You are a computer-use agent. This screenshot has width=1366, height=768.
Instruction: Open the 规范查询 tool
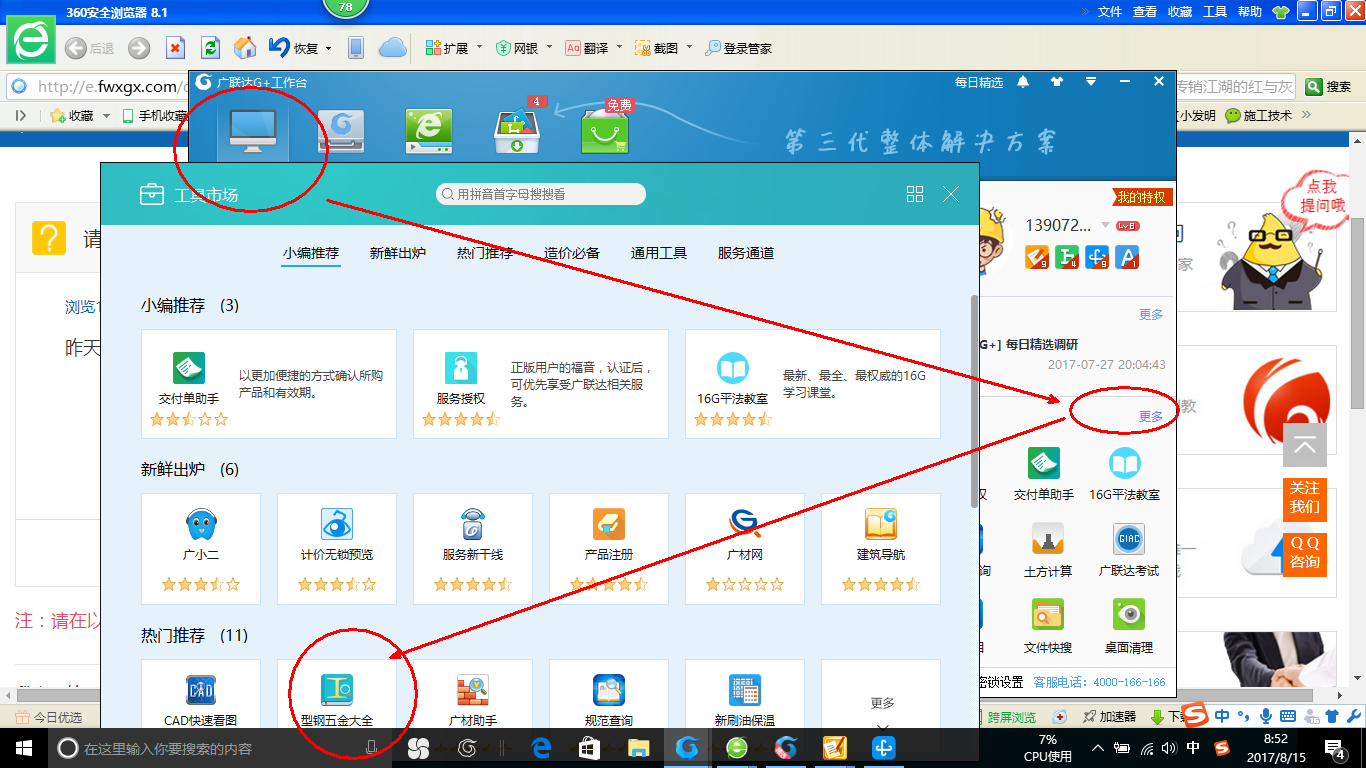pos(609,694)
